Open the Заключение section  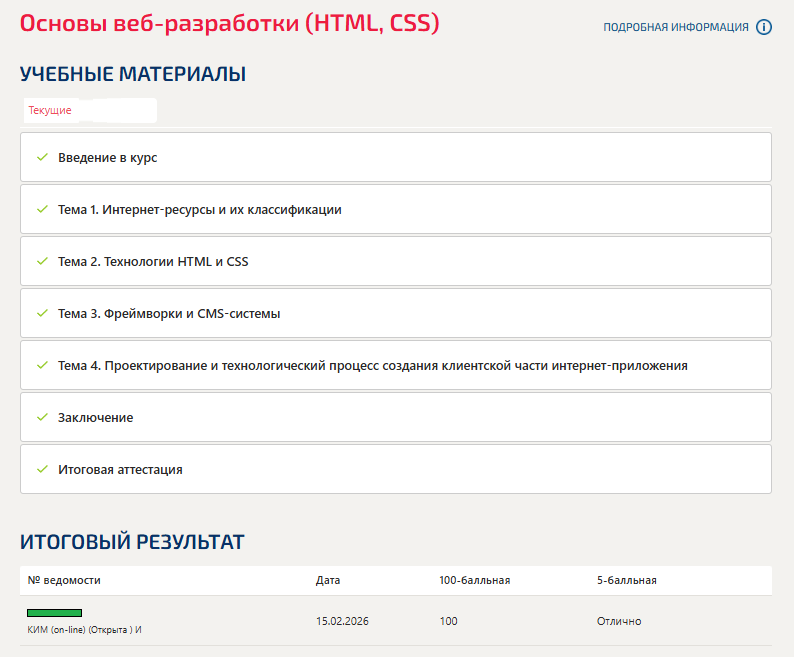pos(95,418)
